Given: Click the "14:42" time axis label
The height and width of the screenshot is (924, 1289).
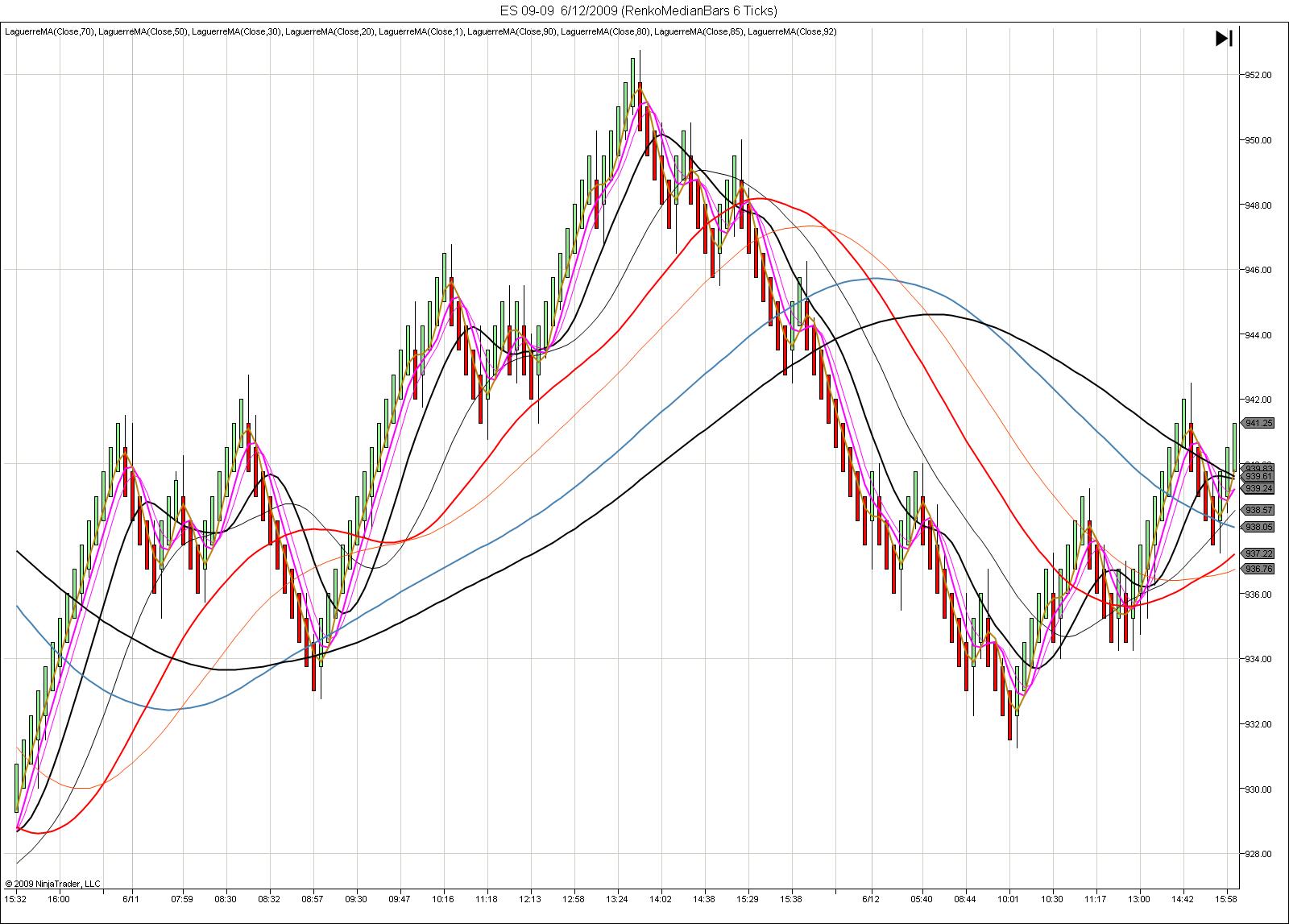Looking at the screenshot, I should pyautogui.click(x=1183, y=899).
